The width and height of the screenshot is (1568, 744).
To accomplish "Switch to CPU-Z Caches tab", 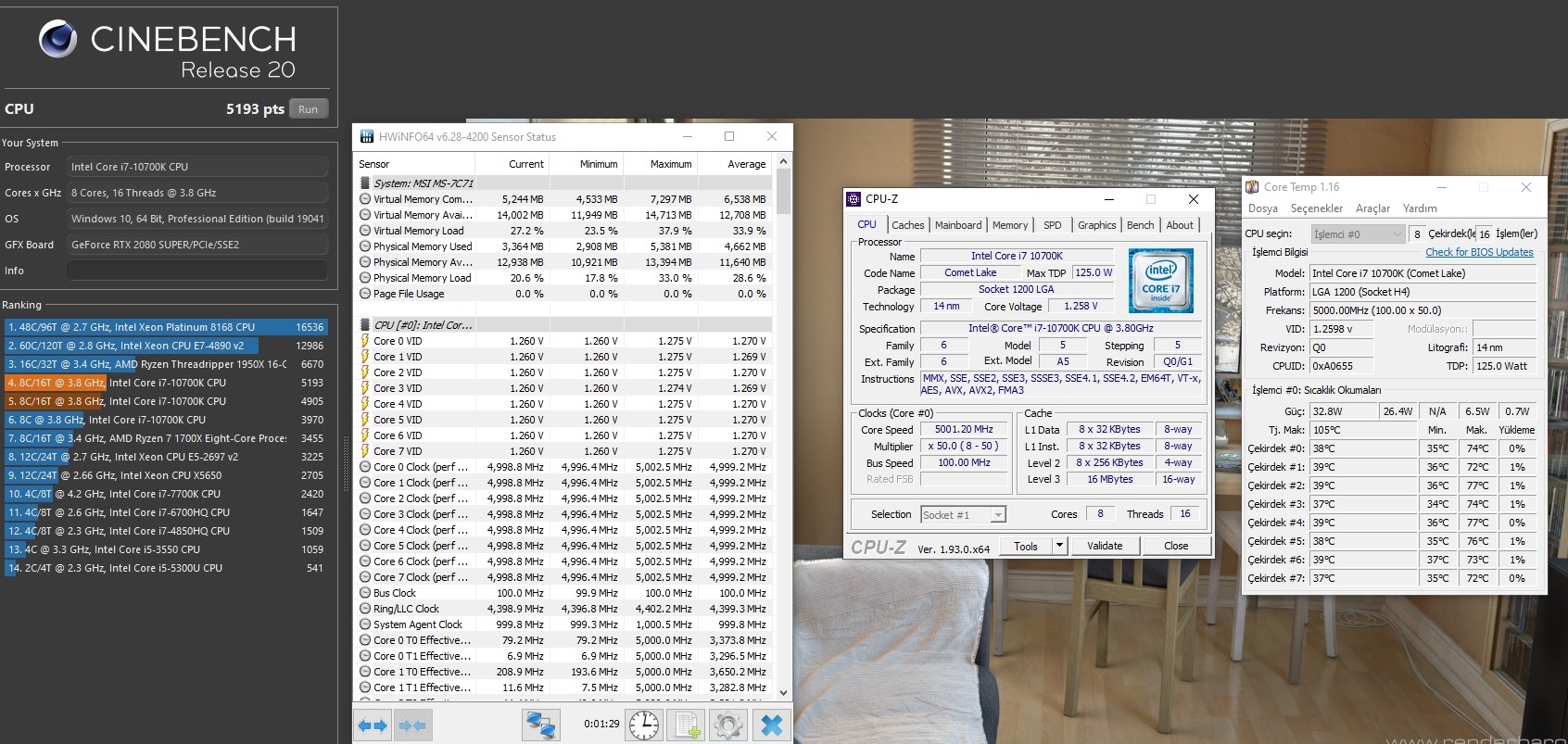I will tap(908, 225).
